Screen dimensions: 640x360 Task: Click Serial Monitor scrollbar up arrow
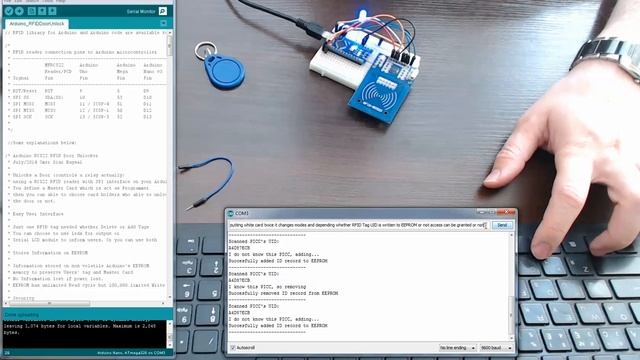(511, 236)
